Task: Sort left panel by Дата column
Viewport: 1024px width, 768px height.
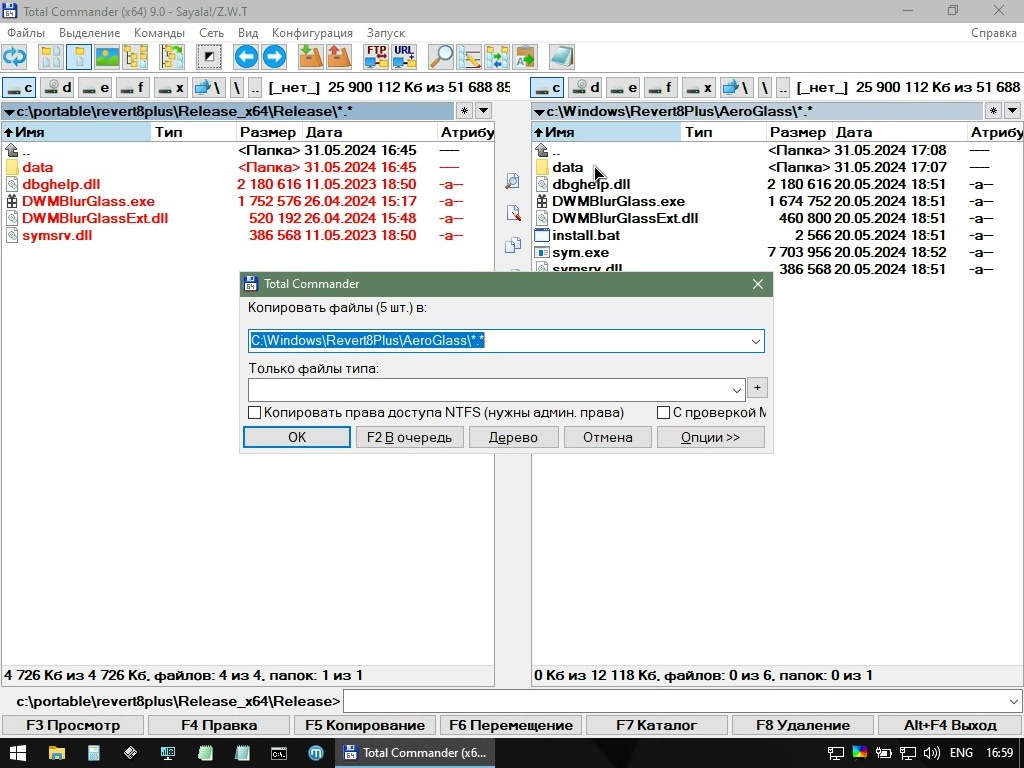Action: pyautogui.click(x=369, y=133)
